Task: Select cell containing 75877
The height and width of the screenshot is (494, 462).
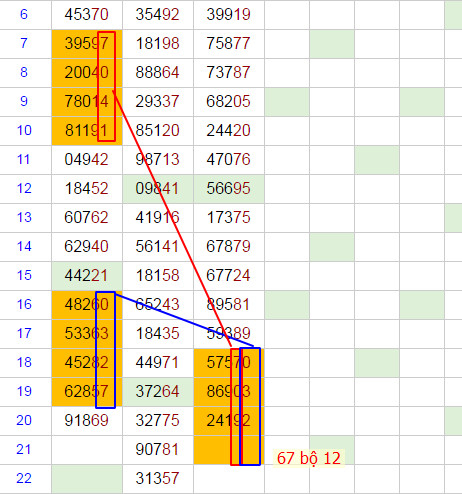Action: [x=229, y=44]
